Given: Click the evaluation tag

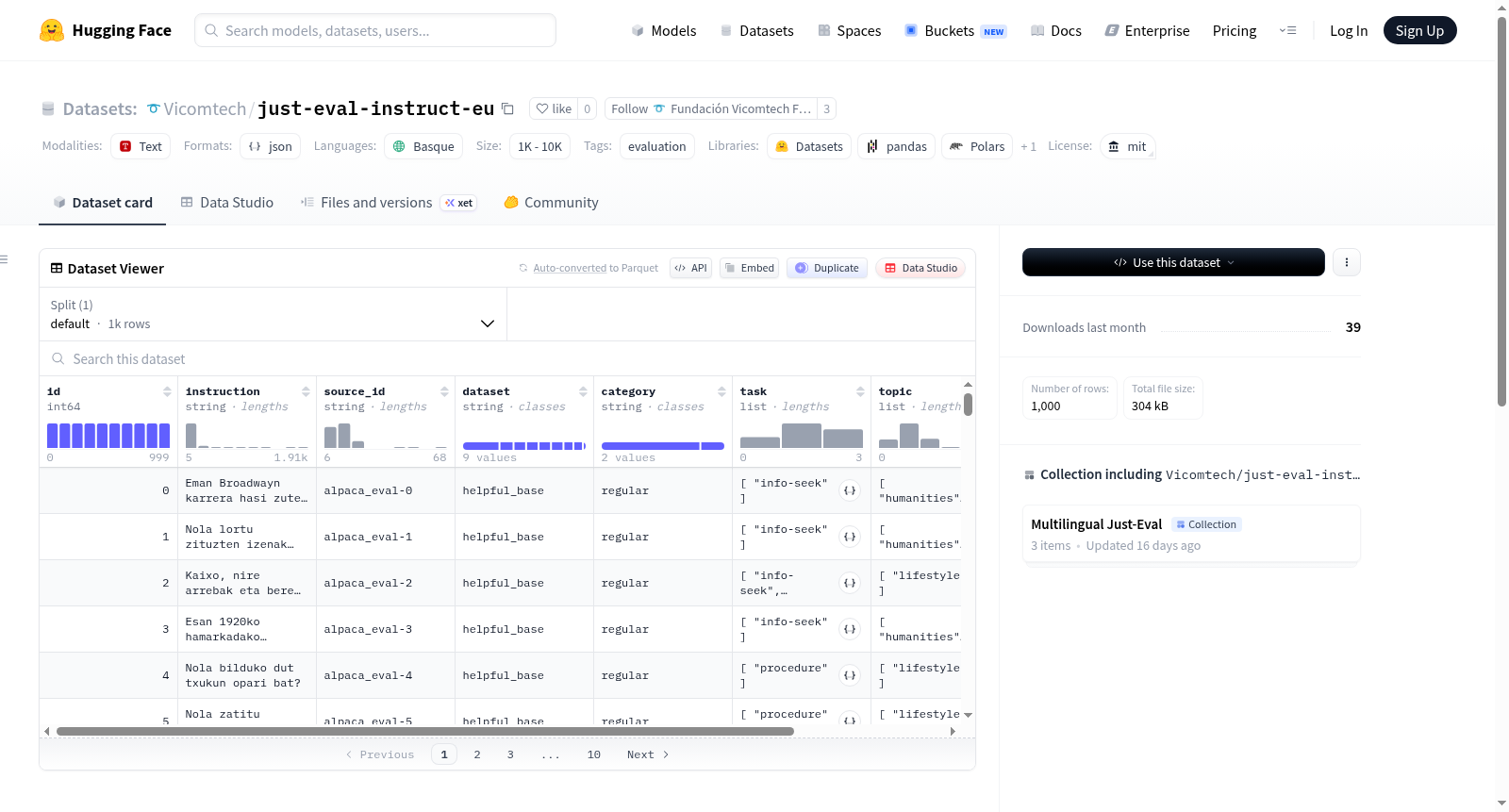Looking at the screenshot, I should (x=657, y=146).
